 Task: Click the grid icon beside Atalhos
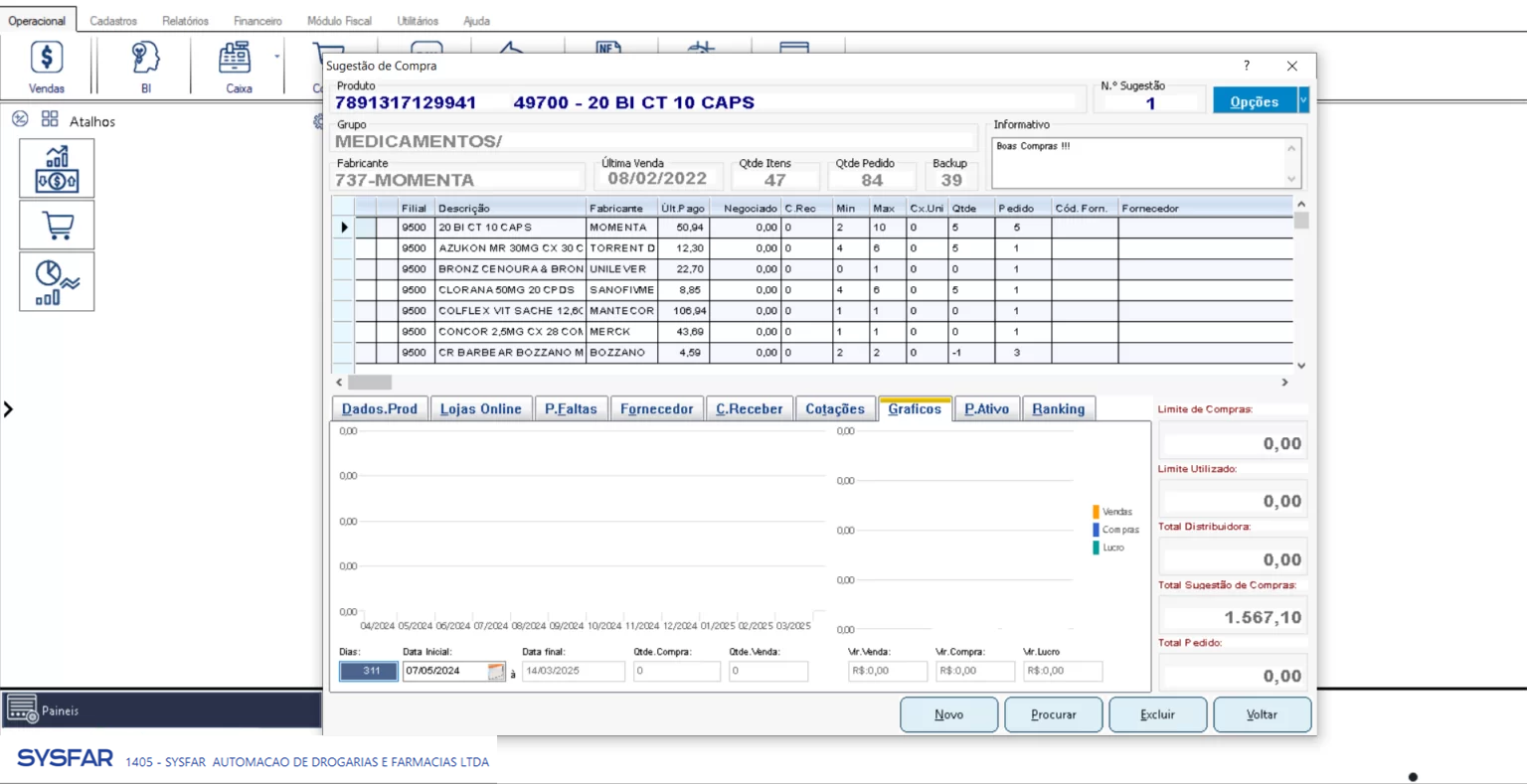click(50, 119)
